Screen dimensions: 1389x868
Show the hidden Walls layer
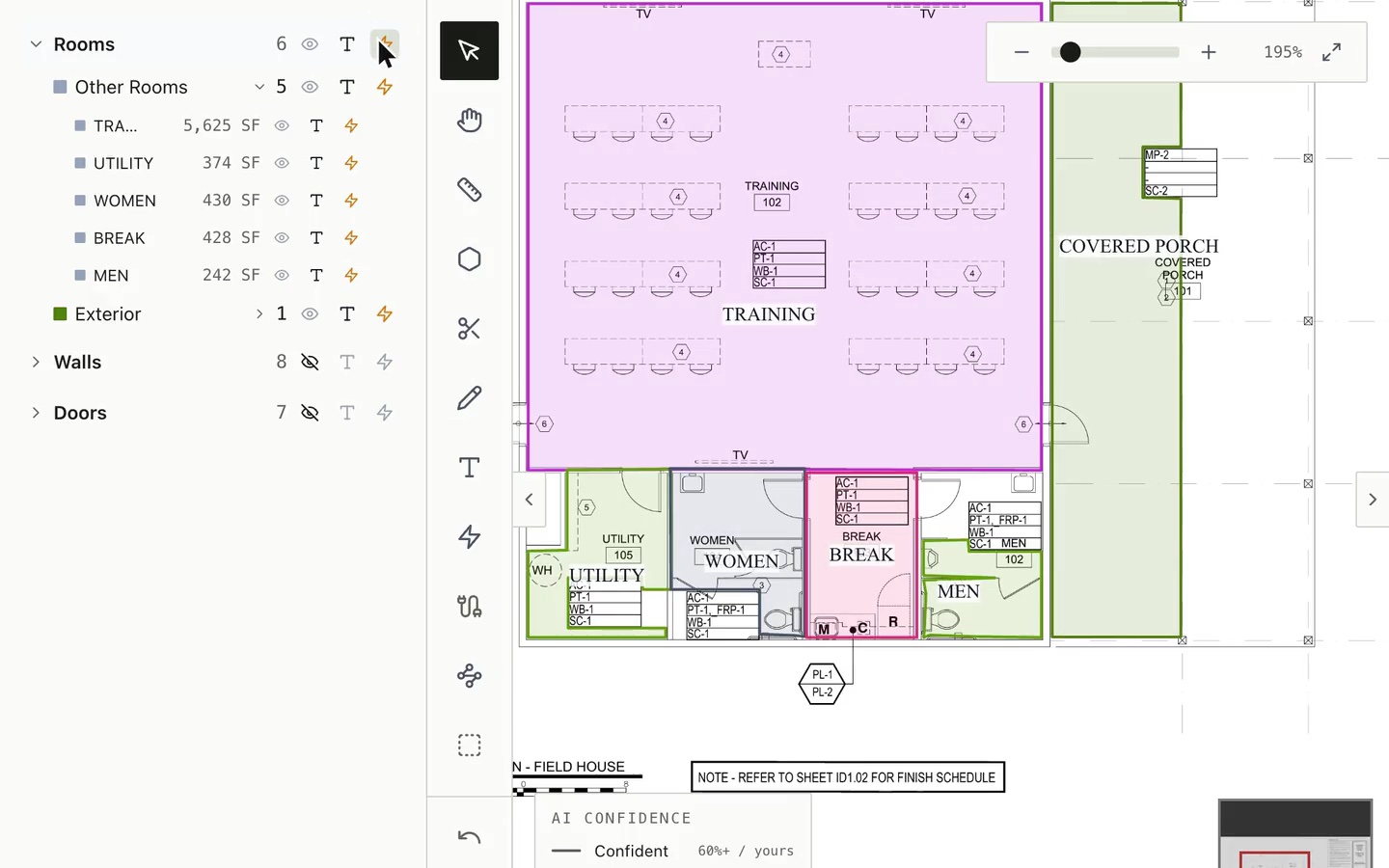click(310, 363)
